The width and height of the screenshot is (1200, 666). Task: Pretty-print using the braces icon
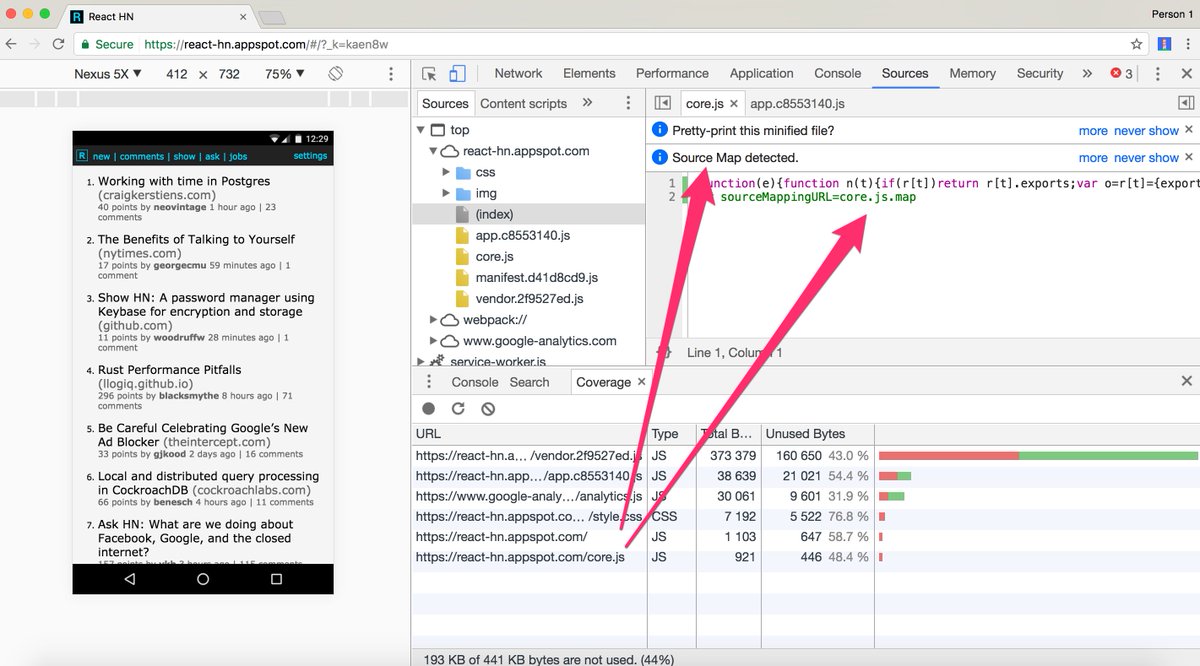(x=662, y=353)
